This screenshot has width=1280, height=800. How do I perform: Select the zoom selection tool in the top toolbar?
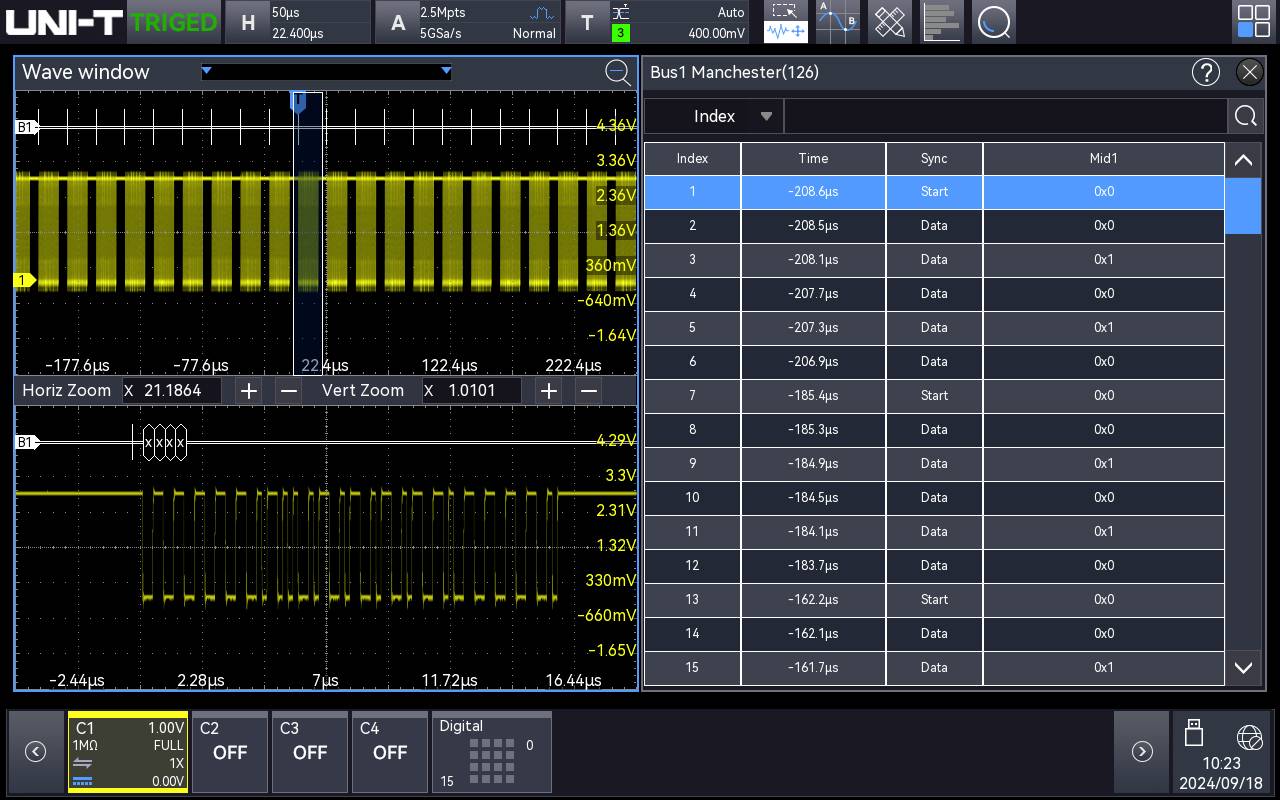pos(785,21)
